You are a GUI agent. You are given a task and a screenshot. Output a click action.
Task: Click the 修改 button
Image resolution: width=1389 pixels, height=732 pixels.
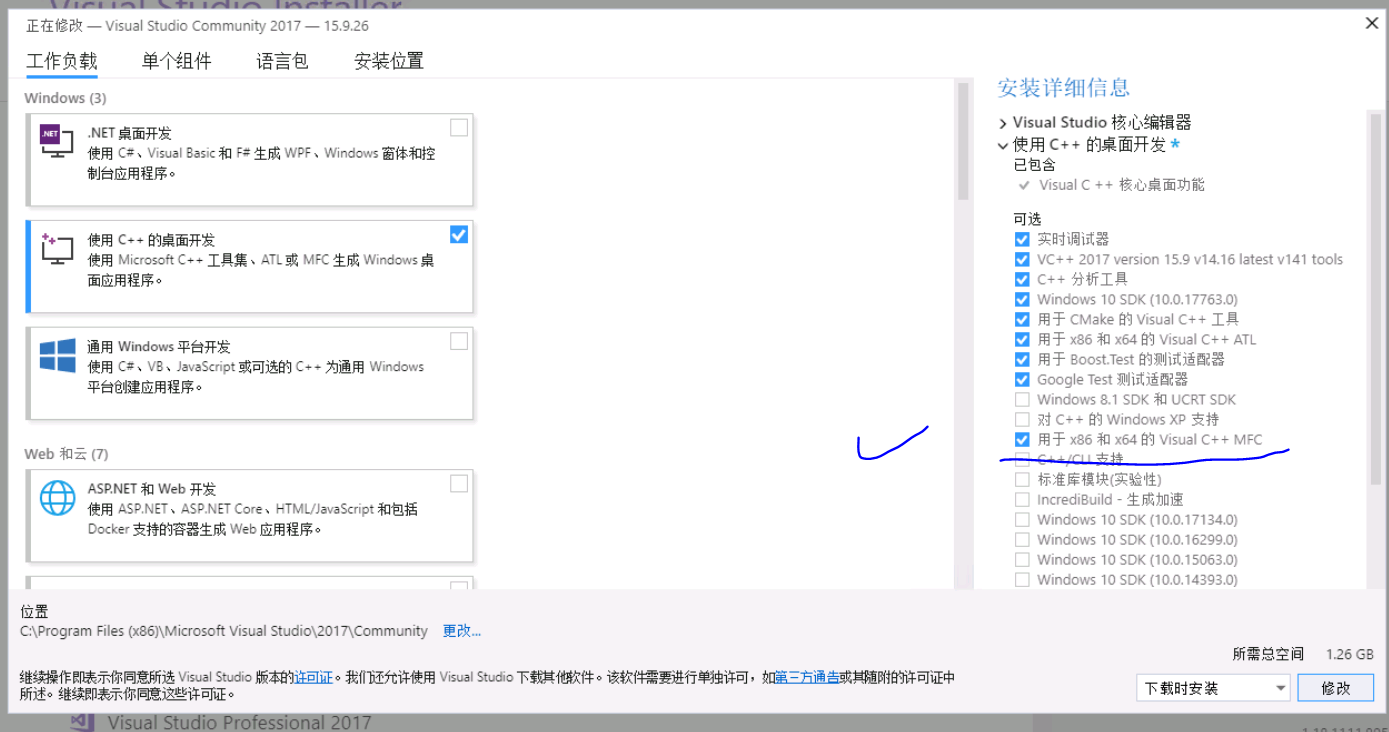pos(1335,688)
